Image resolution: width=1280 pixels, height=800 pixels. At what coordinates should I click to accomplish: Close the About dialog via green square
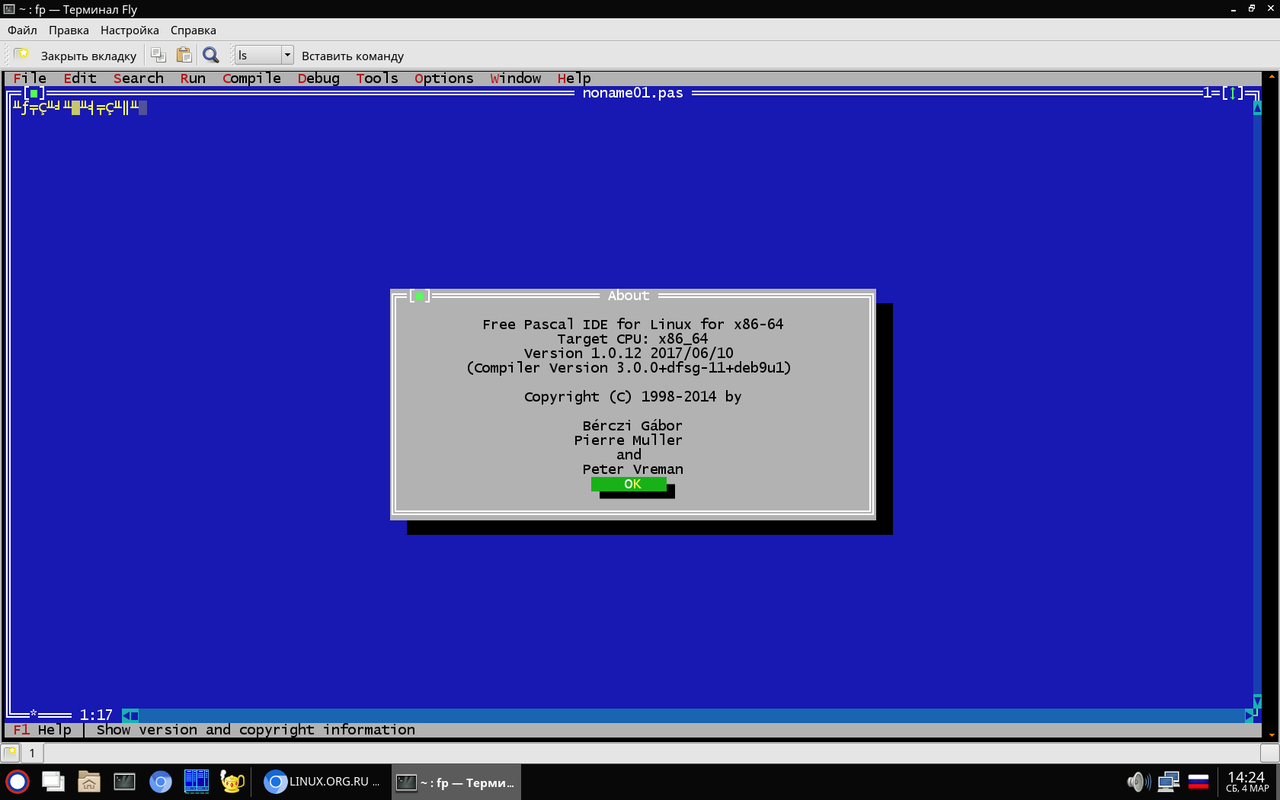(x=420, y=296)
